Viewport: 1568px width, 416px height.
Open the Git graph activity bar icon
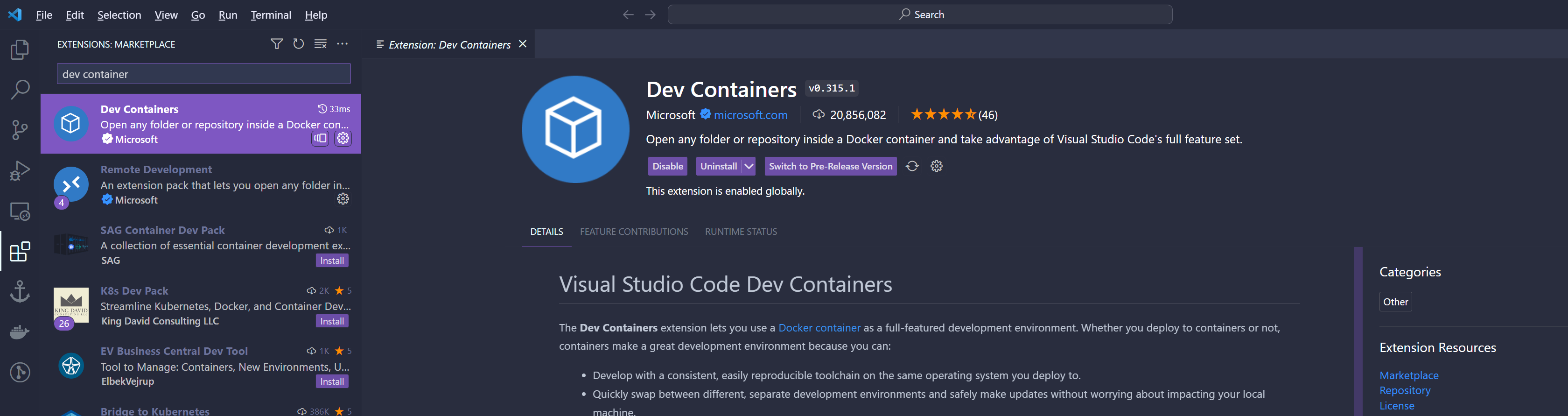(x=20, y=372)
